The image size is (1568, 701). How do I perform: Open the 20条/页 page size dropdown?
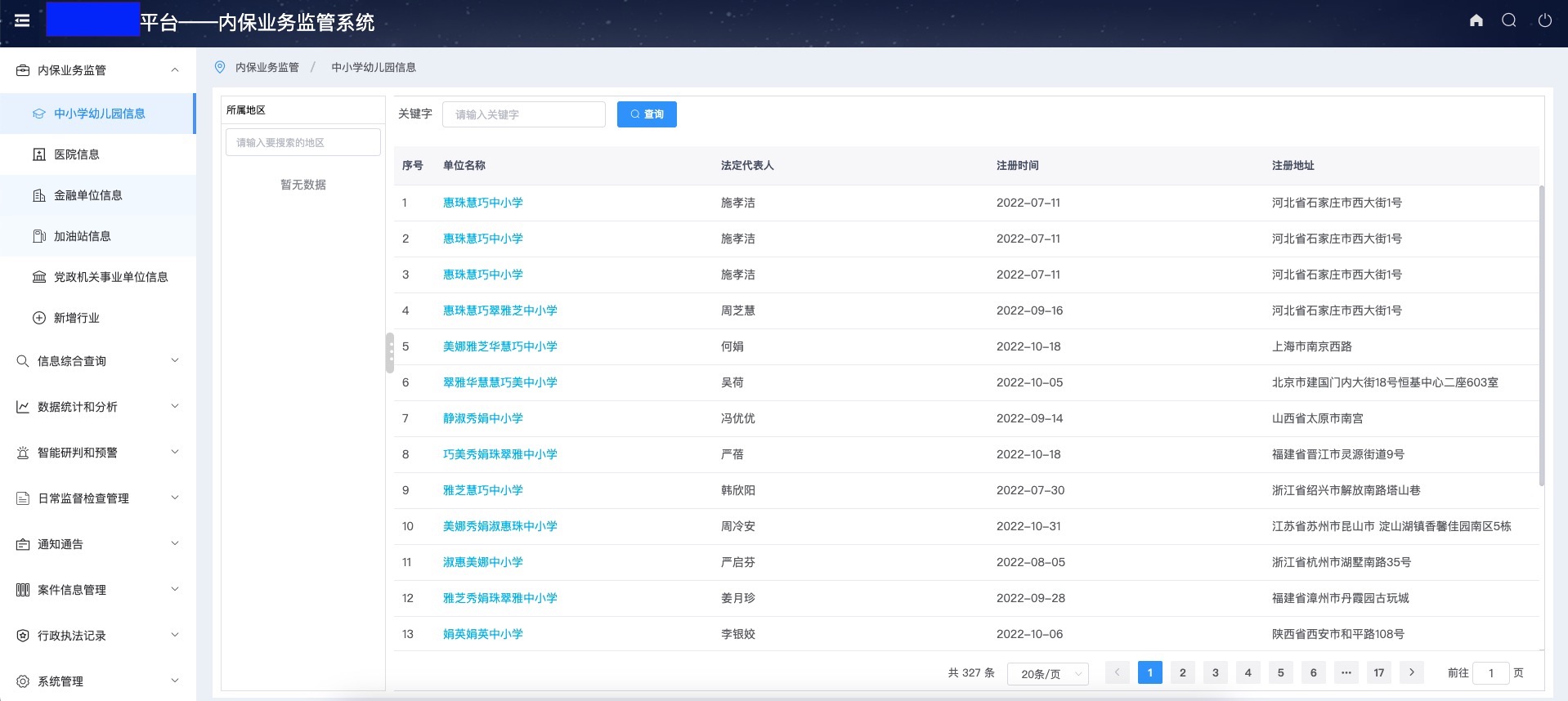point(1048,674)
